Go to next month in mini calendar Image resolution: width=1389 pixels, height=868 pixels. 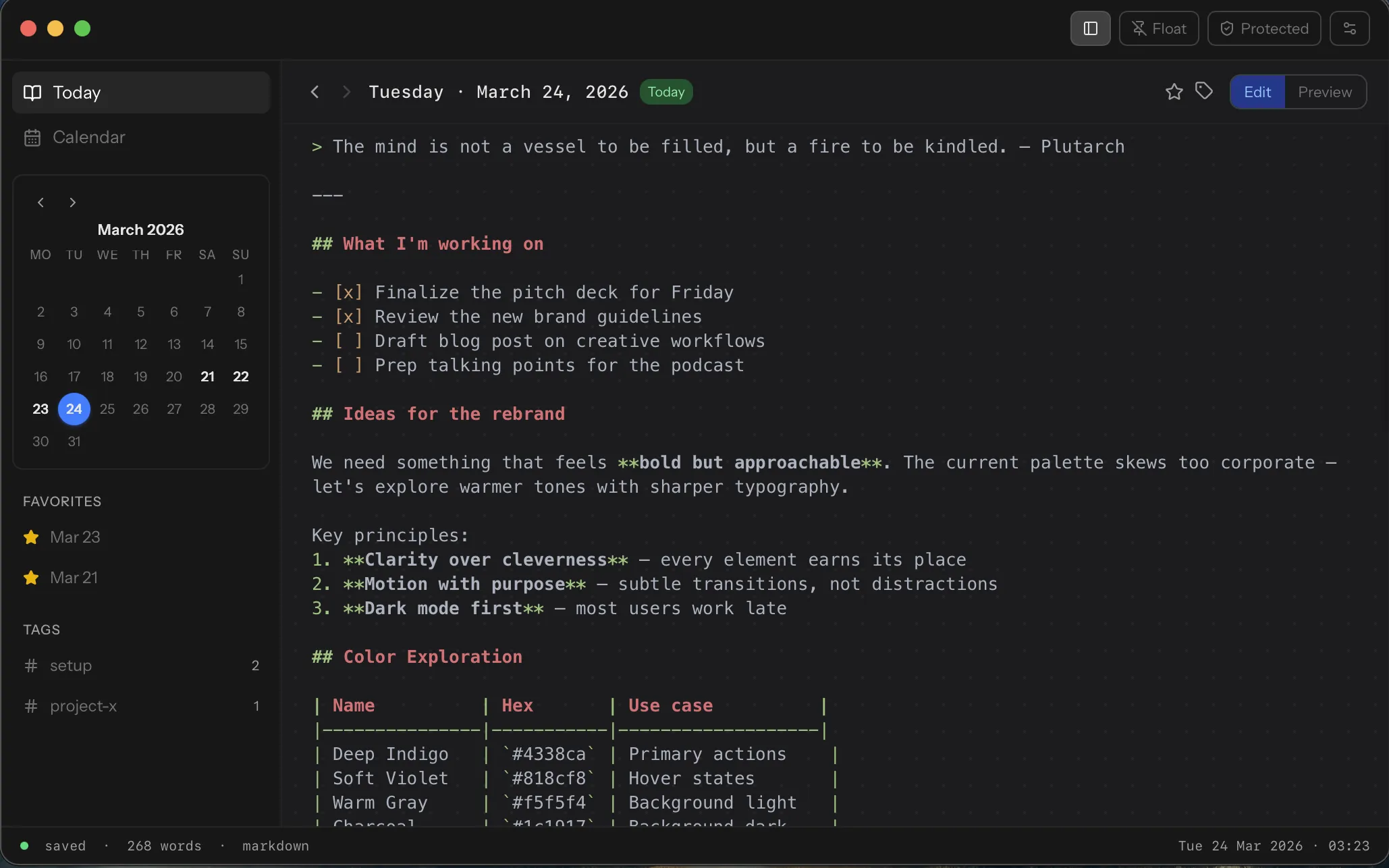[x=72, y=202]
